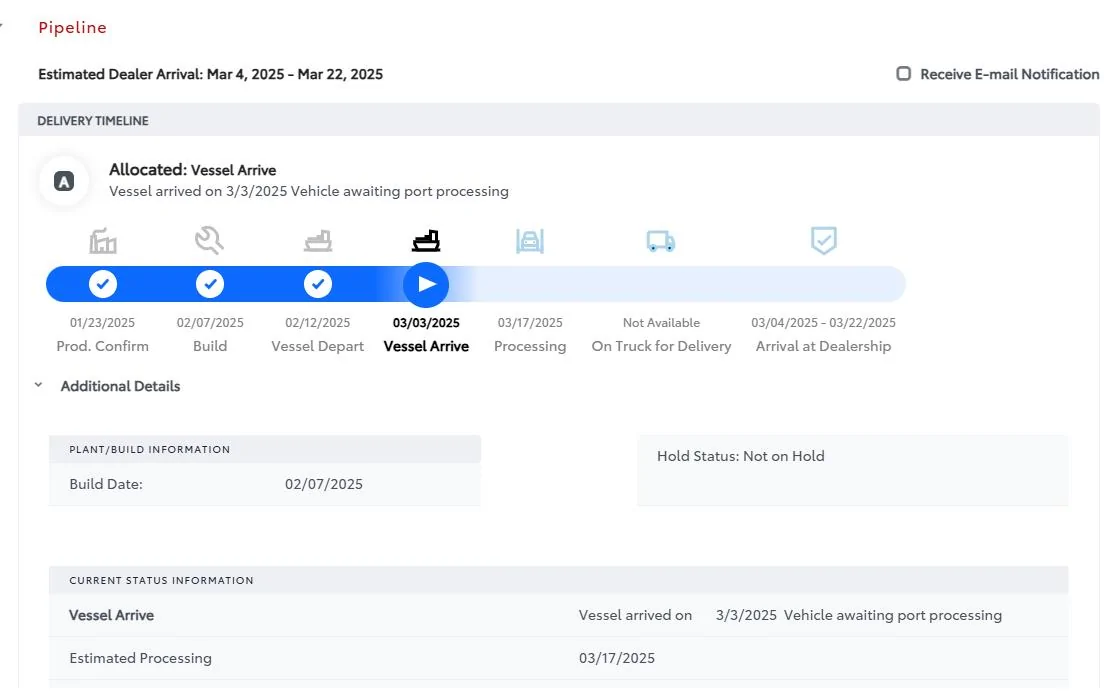Click the Processing car wash icon
Viewport: 1120px width, 698px height.
[x=530, y=241]
